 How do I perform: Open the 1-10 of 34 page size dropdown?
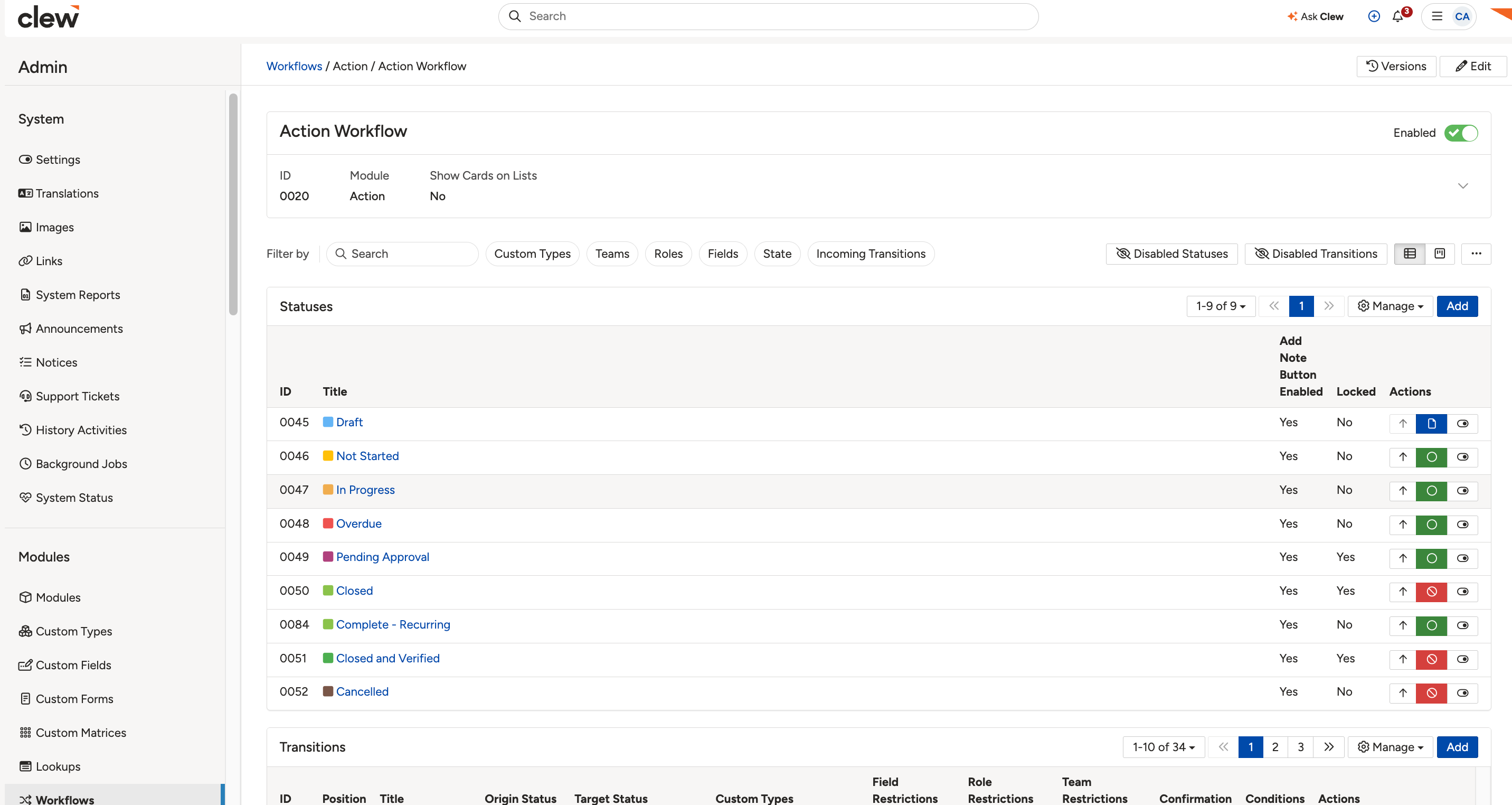(1164, 747)
